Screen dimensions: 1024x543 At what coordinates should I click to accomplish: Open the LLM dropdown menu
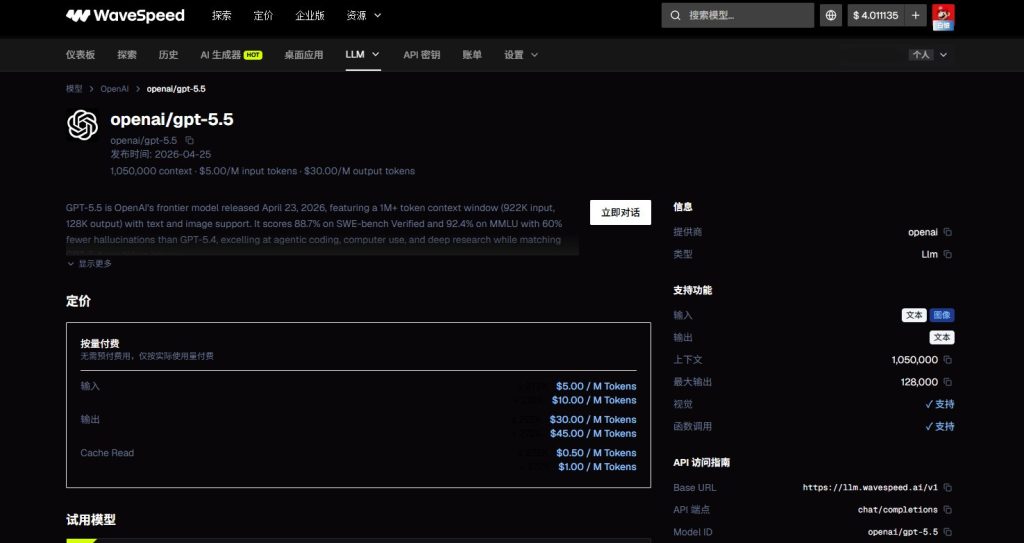362,54
